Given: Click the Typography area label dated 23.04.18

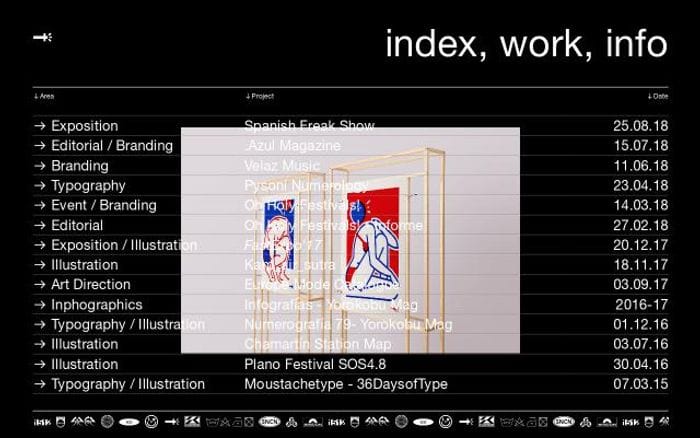Looking at the screenshot, I should (88, 186).
